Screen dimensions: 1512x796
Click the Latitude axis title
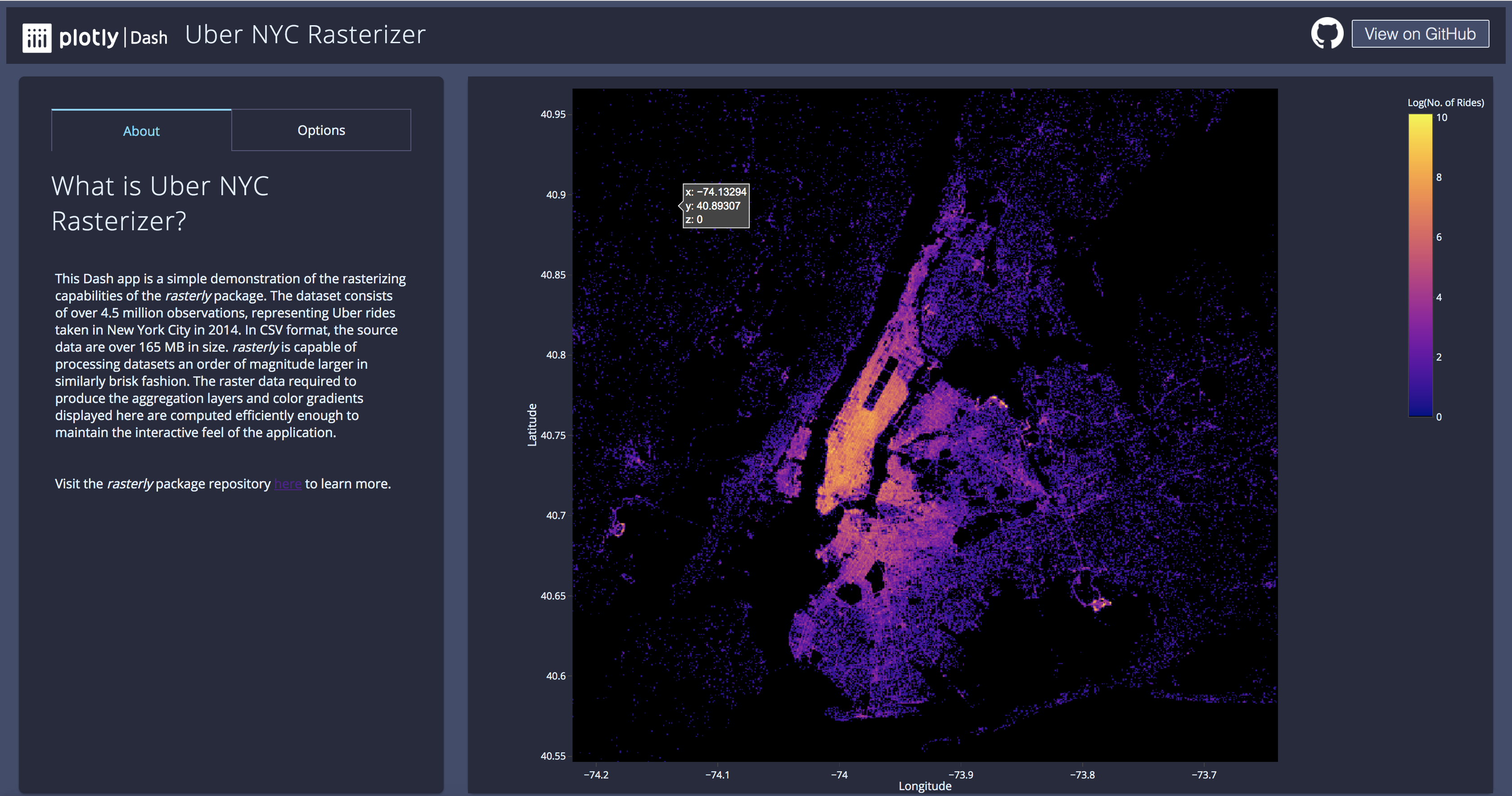pyautogui.click(x=532, y=425)
